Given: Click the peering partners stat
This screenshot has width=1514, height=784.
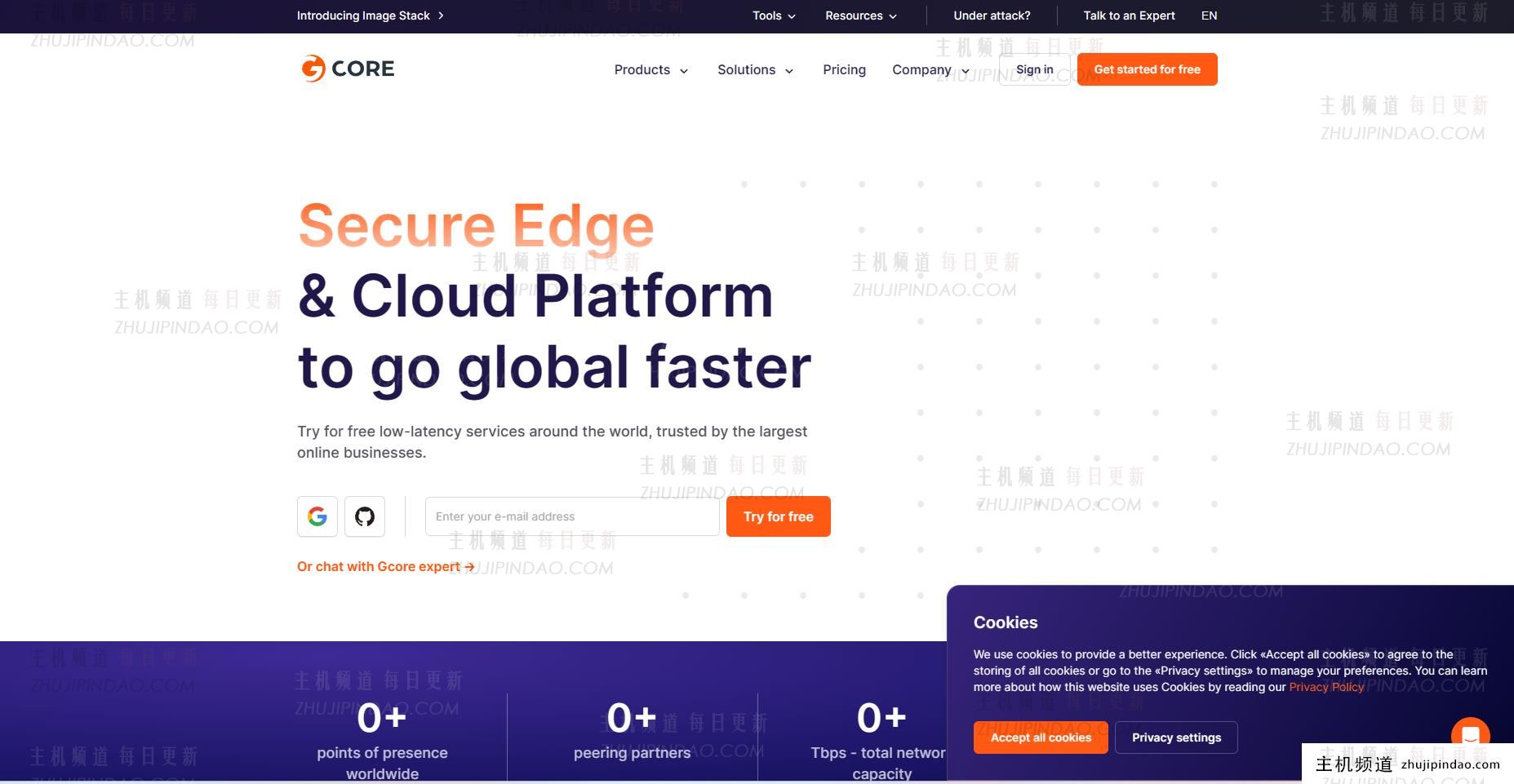Looking at the screenshot, I should pos(632,731).
